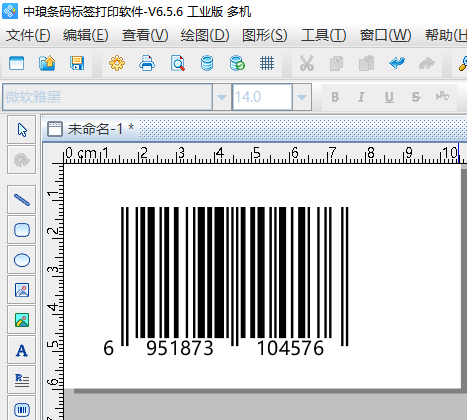Choose the barcode drawing tool
Viewport: 467px width, 420px height.
22,409
